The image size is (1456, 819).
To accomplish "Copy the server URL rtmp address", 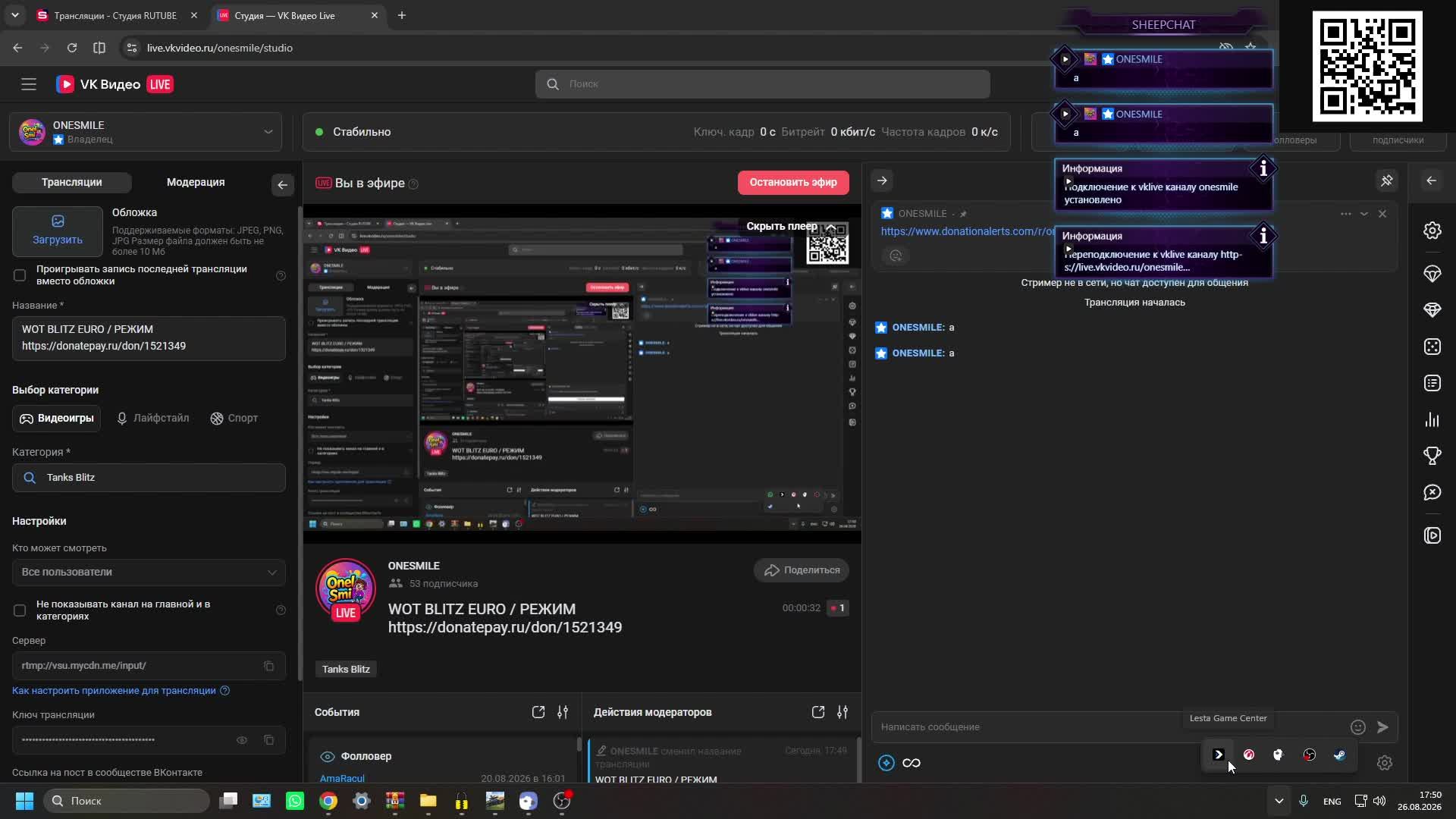I will pos(268,666).
